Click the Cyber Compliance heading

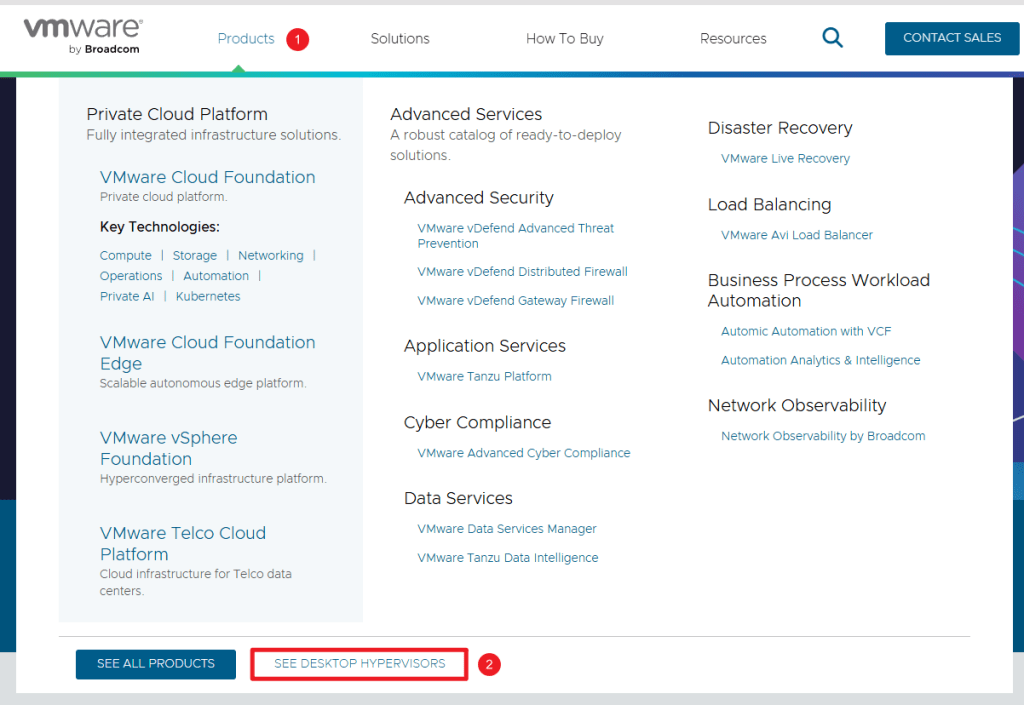click(x=477, y=422)
